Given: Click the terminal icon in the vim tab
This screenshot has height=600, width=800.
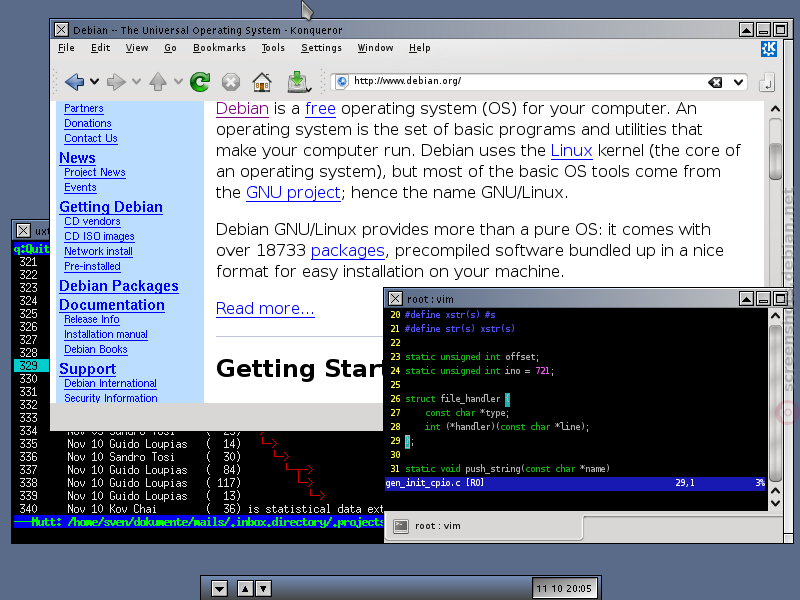Looking at the screenshot, I should [x=401, y=526].
